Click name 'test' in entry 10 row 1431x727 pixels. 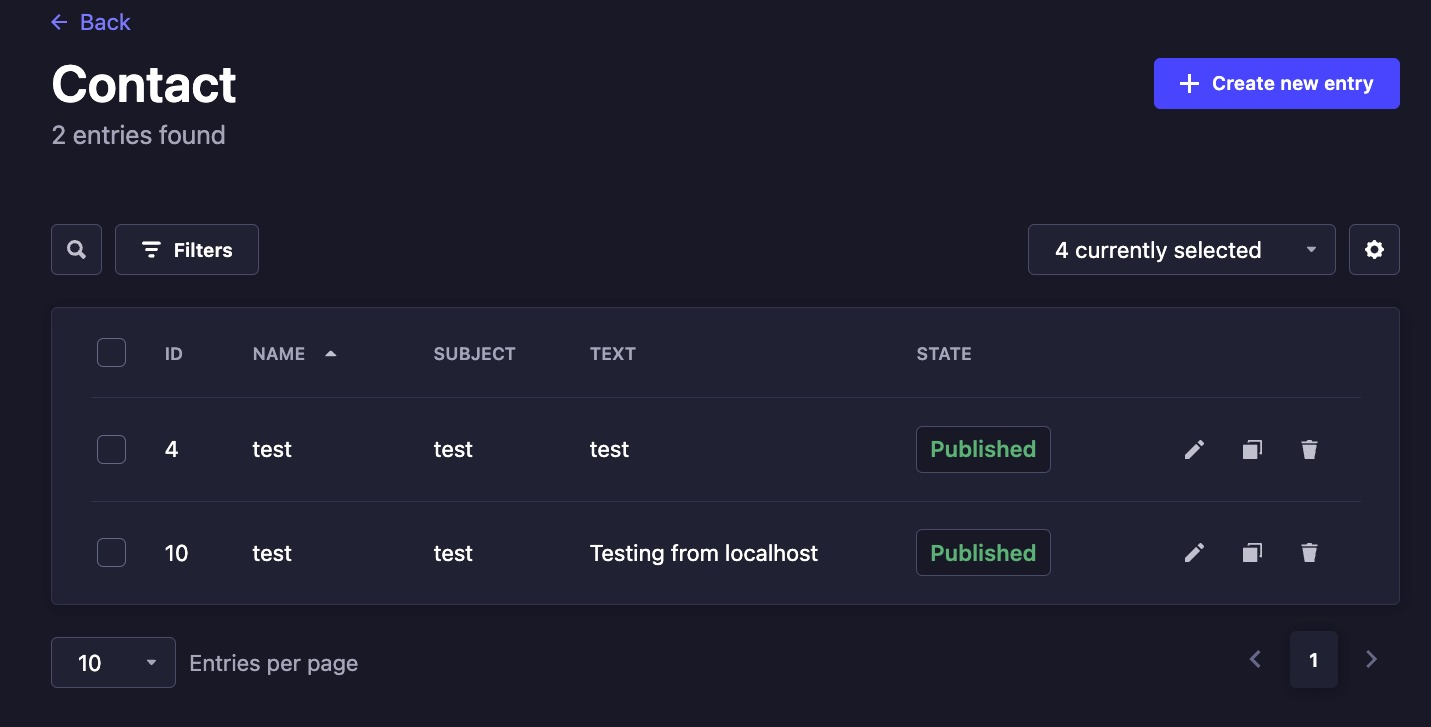click(272, 553)
